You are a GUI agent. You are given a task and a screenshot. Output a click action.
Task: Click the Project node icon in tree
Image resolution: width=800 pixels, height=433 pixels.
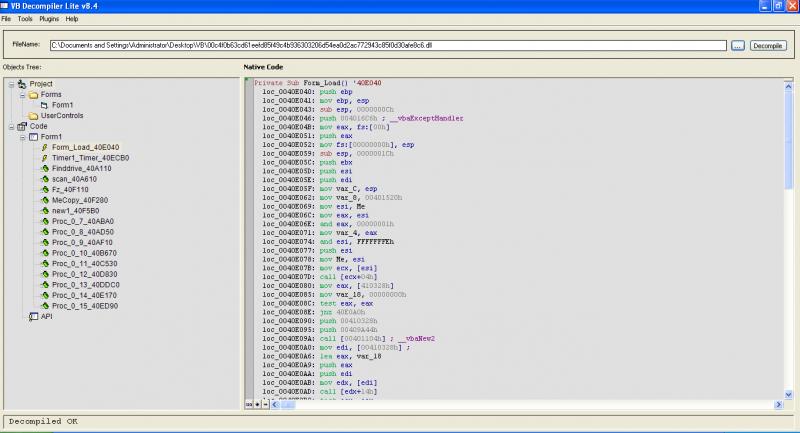tap(22, 84)
